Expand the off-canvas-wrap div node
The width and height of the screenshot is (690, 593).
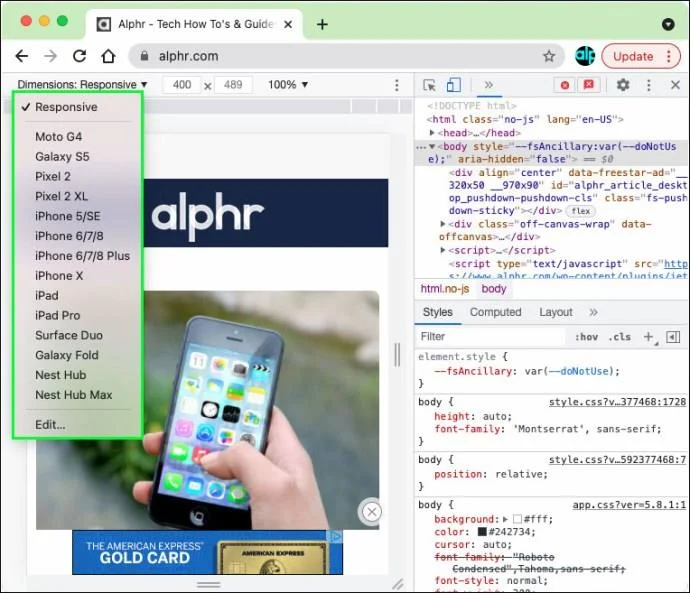pos(443,224)
